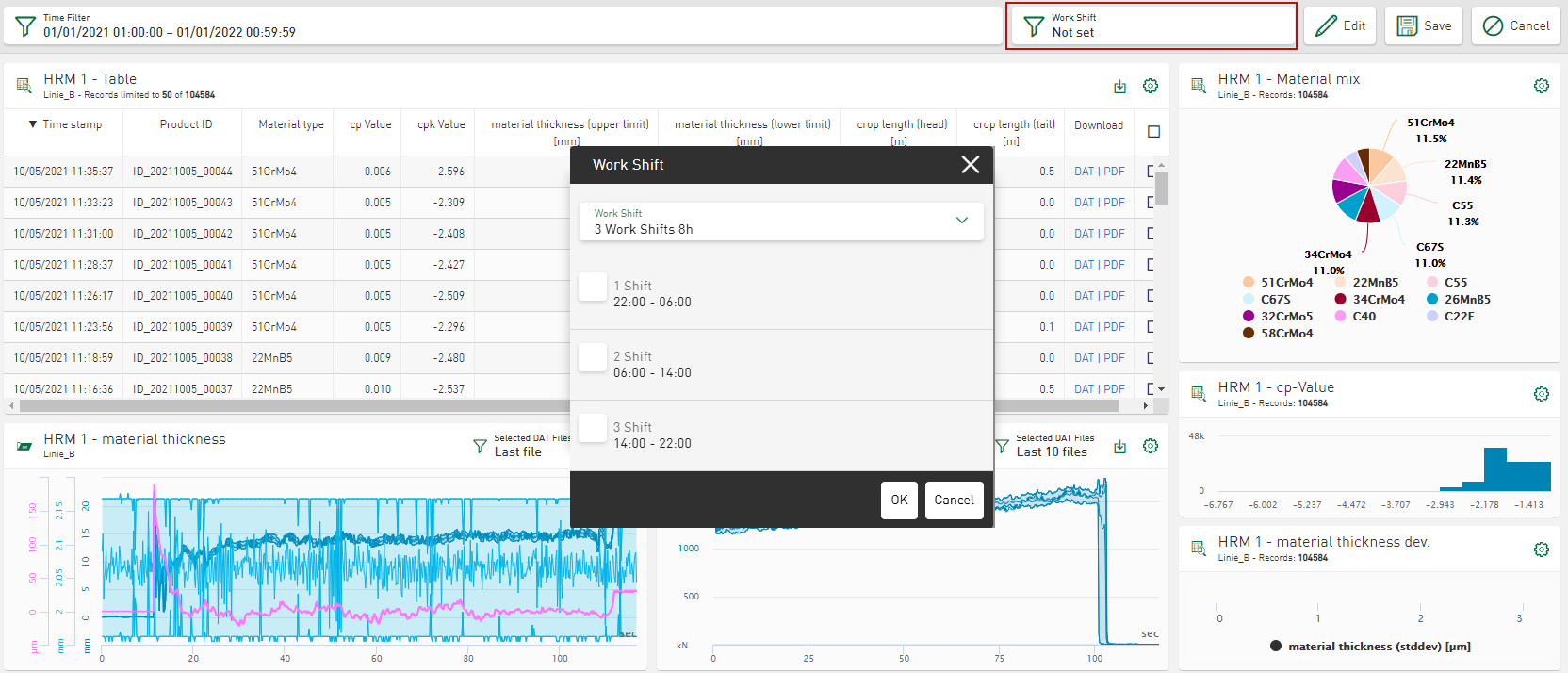This screenshot has width=1568, height=673.
Task: Expand the Work Shift dropdown in dialog
Action: pyautogui.click(x=961, y=221)
